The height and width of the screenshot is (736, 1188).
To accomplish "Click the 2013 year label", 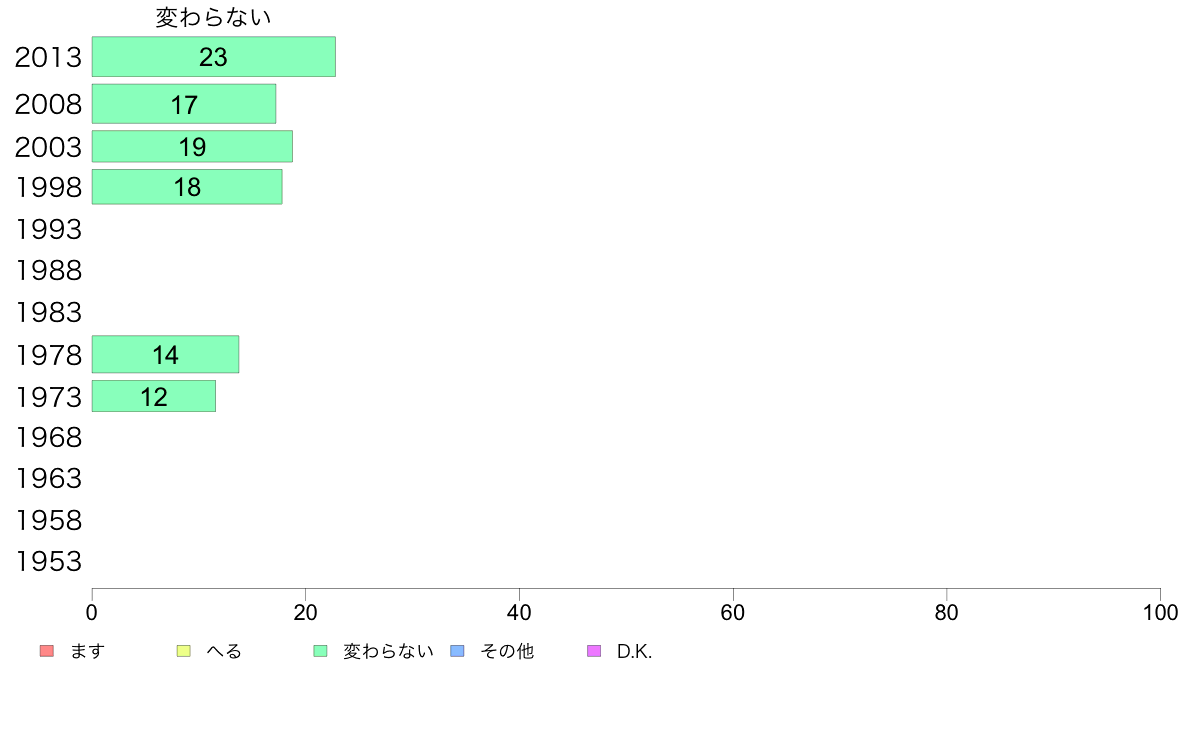I will click(48, 57).
